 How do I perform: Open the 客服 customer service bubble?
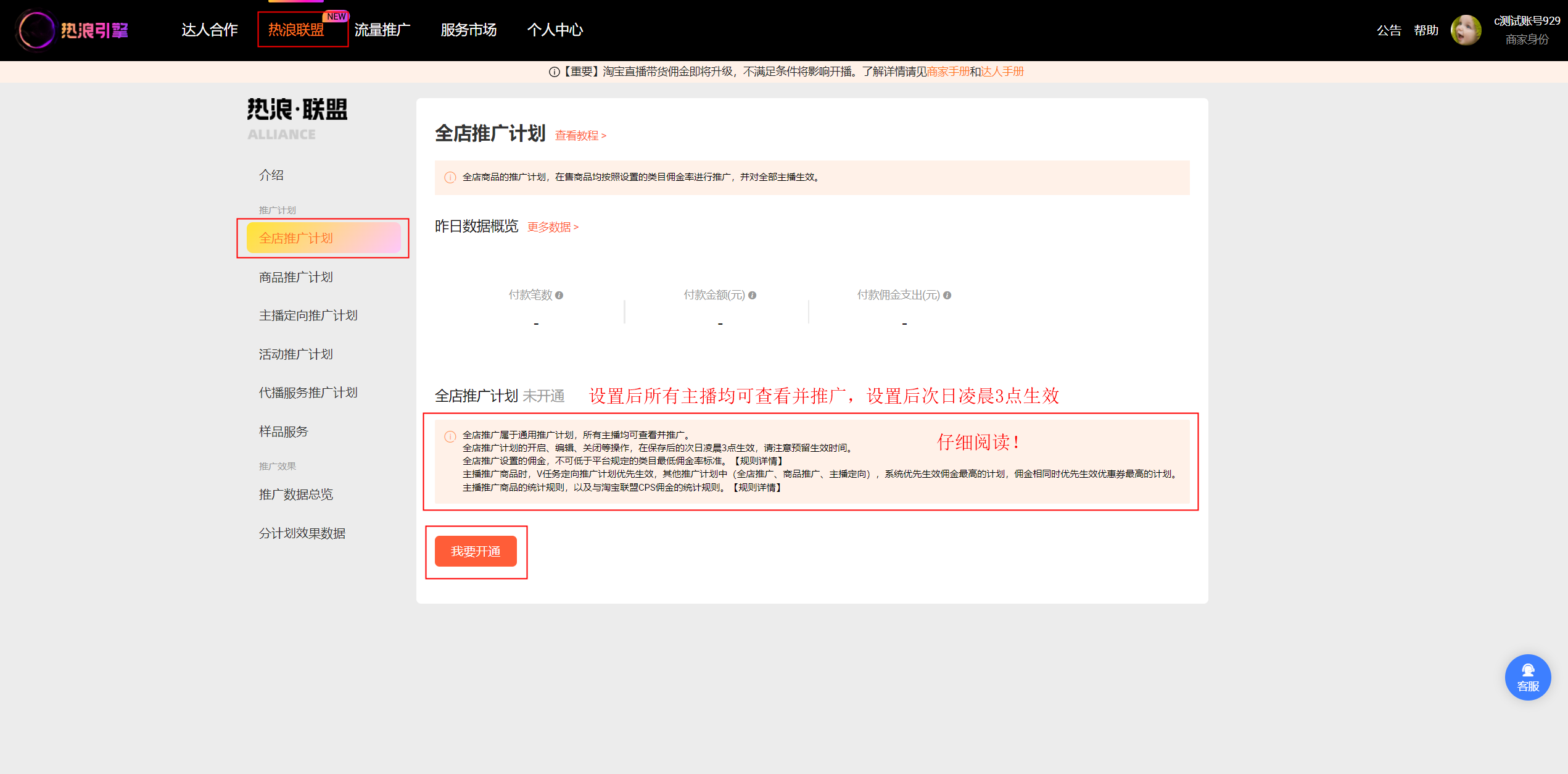[x=1527, y=677]
